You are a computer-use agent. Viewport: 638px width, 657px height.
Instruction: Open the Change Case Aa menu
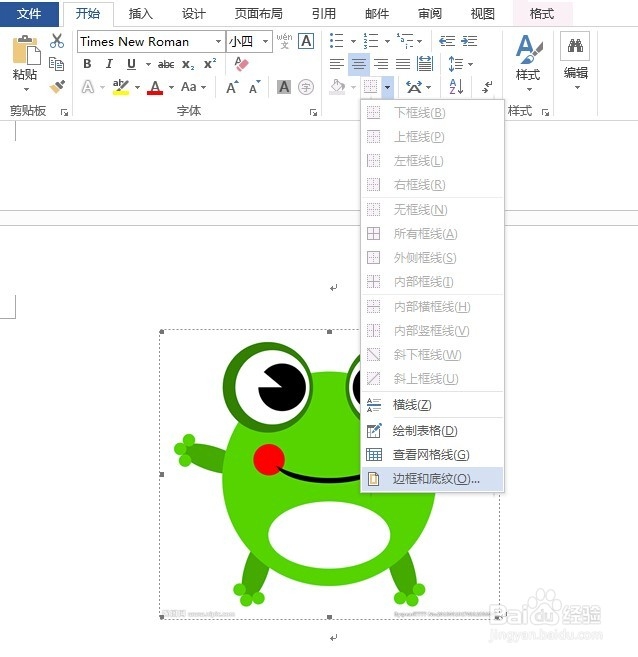(x=194, y=87)
